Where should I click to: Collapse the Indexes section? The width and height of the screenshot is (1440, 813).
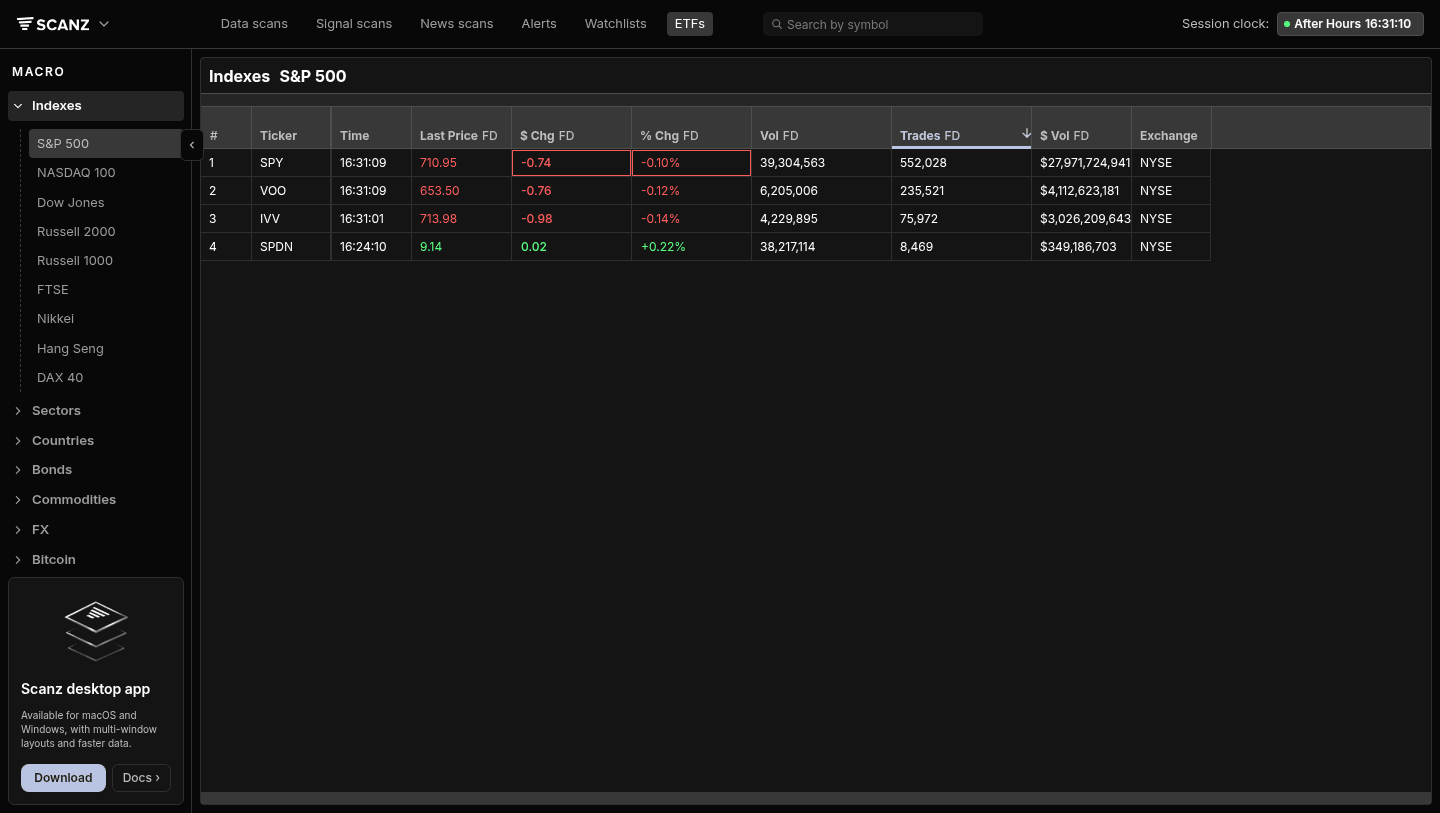[96, 106]
